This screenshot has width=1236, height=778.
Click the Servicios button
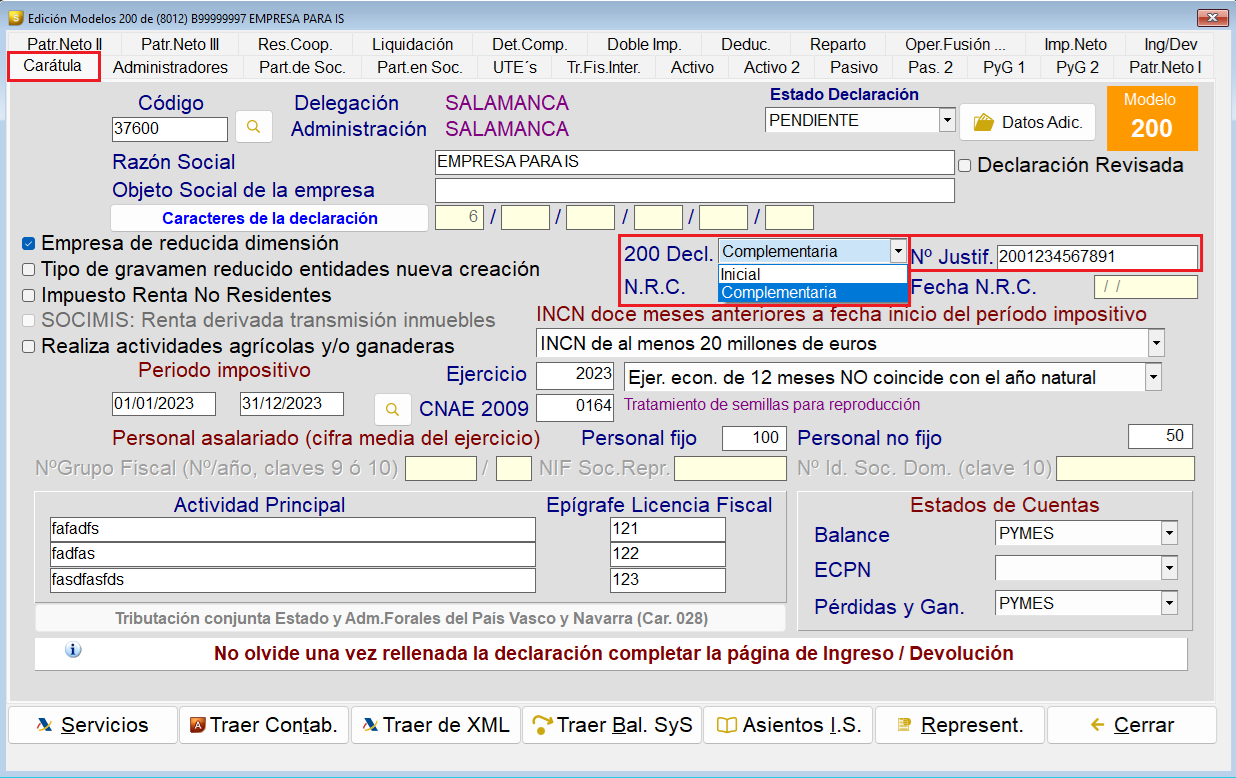coord(92,725)
